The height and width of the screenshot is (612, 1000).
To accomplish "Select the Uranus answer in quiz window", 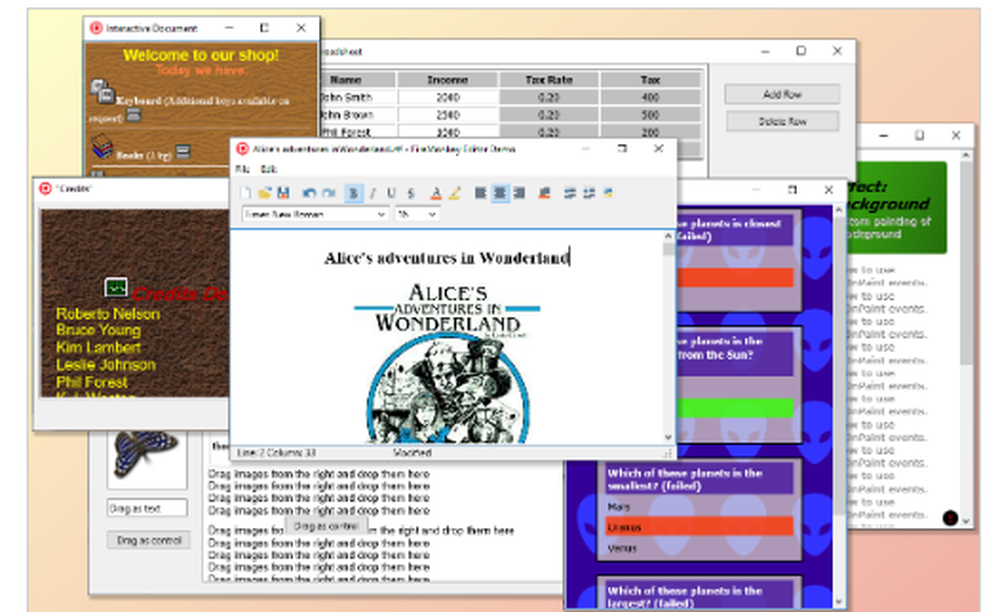I will 699,527.
